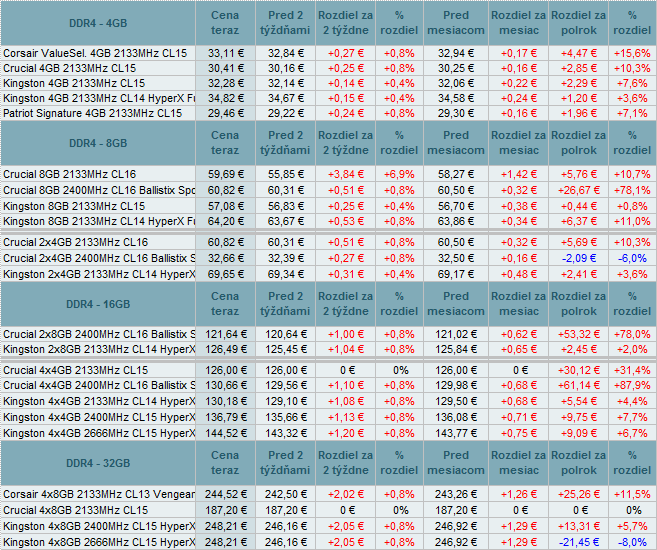Screen dimensions: 657x550
Task: Select the DDR4 - 4GB section header
Action: point(98,23)
